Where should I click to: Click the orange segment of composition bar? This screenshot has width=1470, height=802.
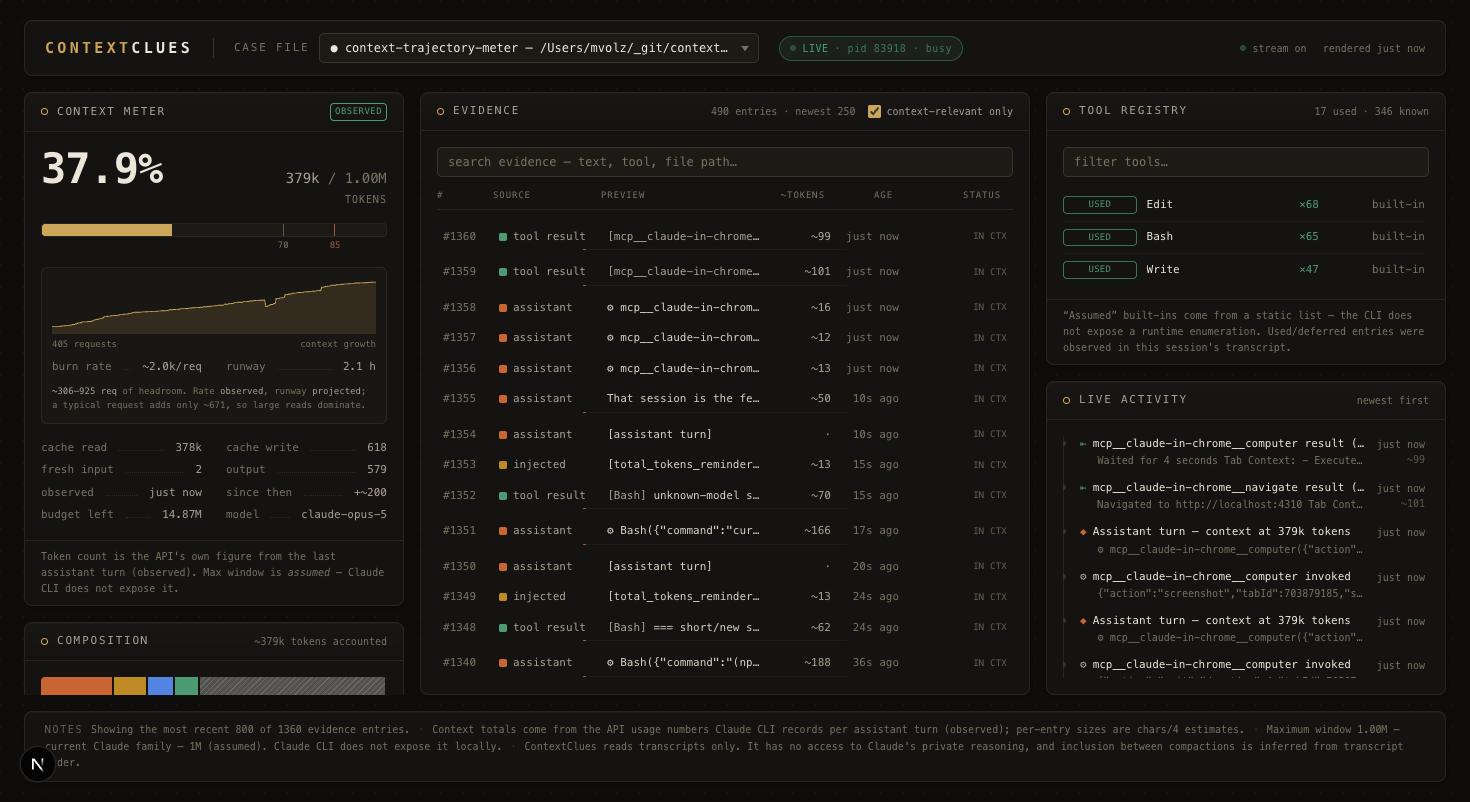tap(77, 686)
